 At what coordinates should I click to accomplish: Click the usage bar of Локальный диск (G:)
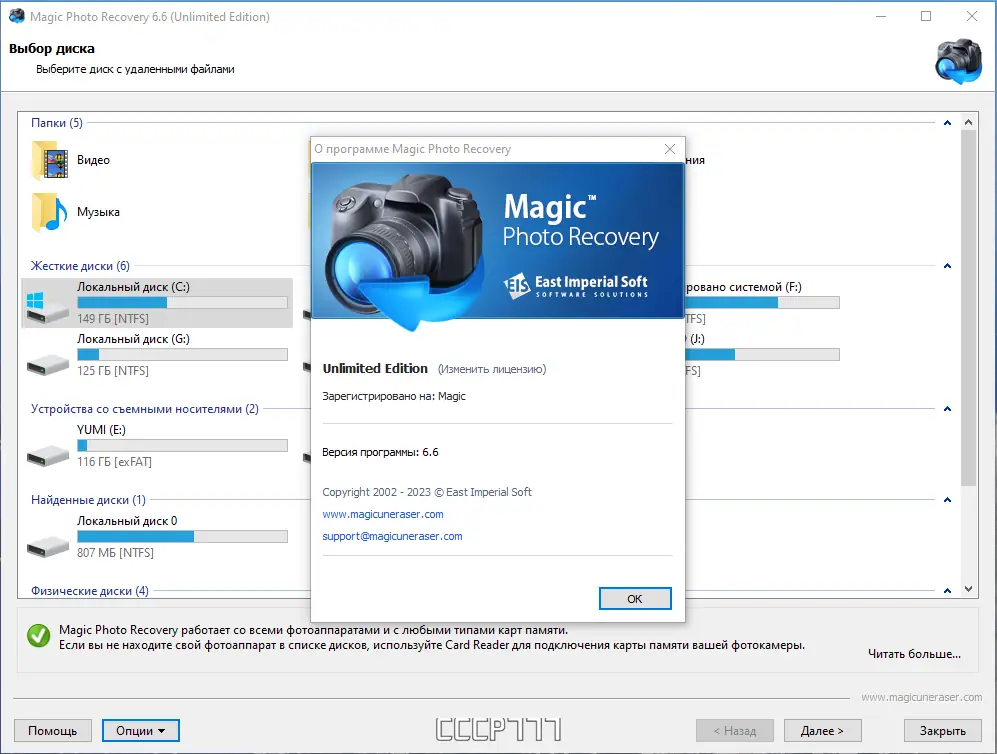[182, 355]
